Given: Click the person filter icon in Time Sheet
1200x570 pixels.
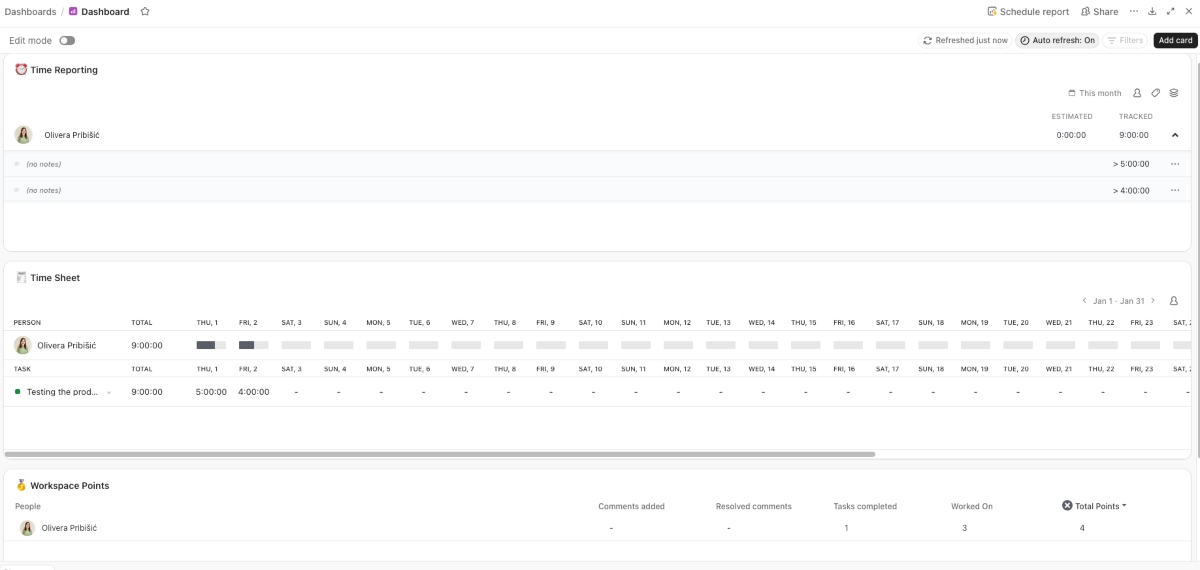Looking at the screenshot, I should point(1174,301).
